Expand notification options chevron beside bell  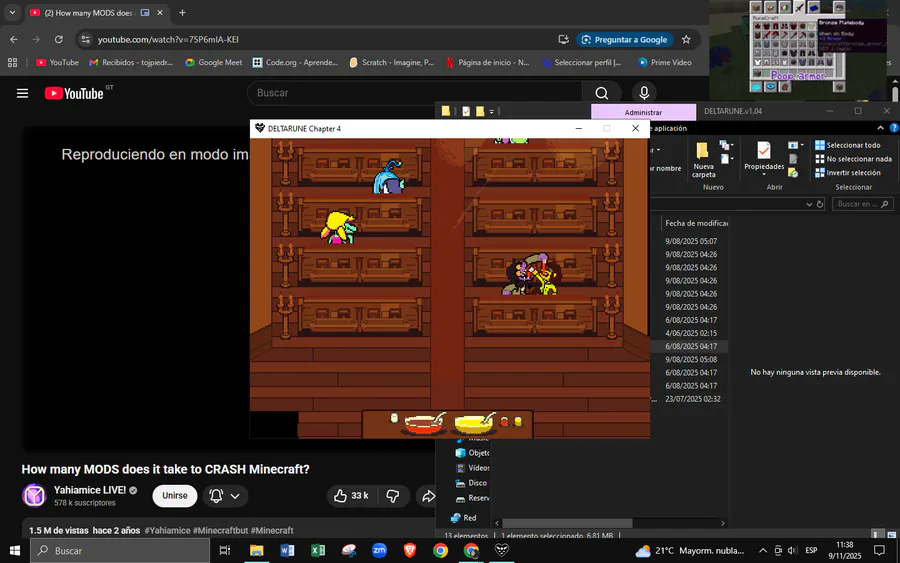pyautogui.click(x=235, y=496)
